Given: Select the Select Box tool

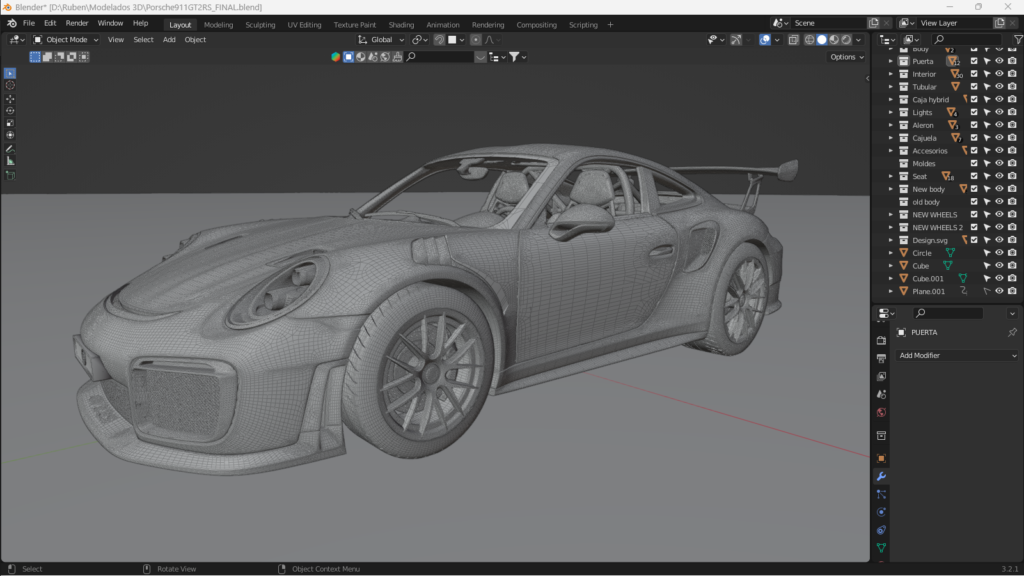Looking at the screenshot, I should coord(10,73).
